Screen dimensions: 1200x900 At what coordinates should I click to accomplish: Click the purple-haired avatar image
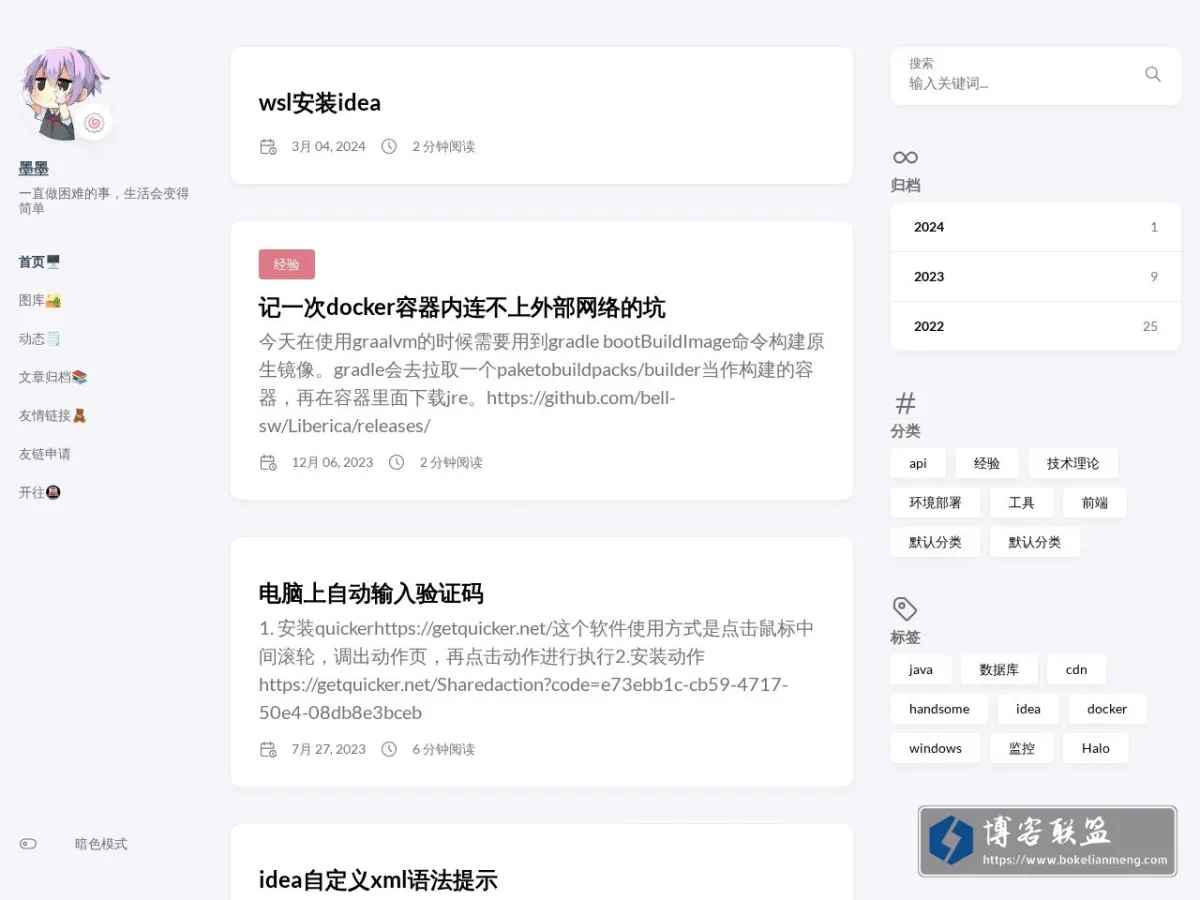pos(64,93)
